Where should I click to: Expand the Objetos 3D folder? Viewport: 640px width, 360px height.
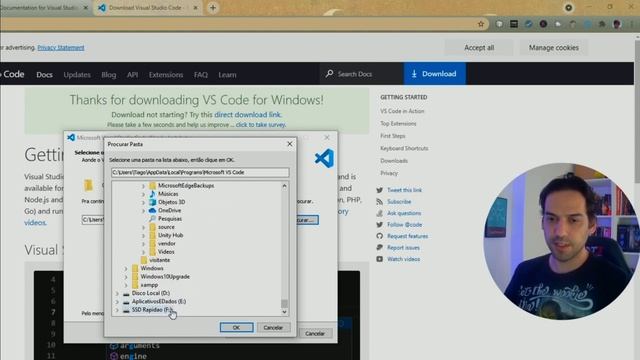pos(143,202)
